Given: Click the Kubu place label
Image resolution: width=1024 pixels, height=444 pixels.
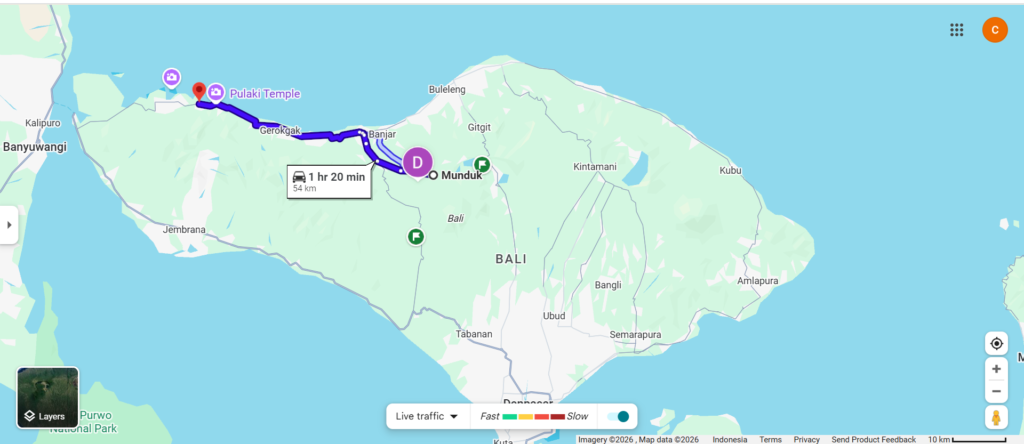Looking at the screenshot, I should coord(730,170).
